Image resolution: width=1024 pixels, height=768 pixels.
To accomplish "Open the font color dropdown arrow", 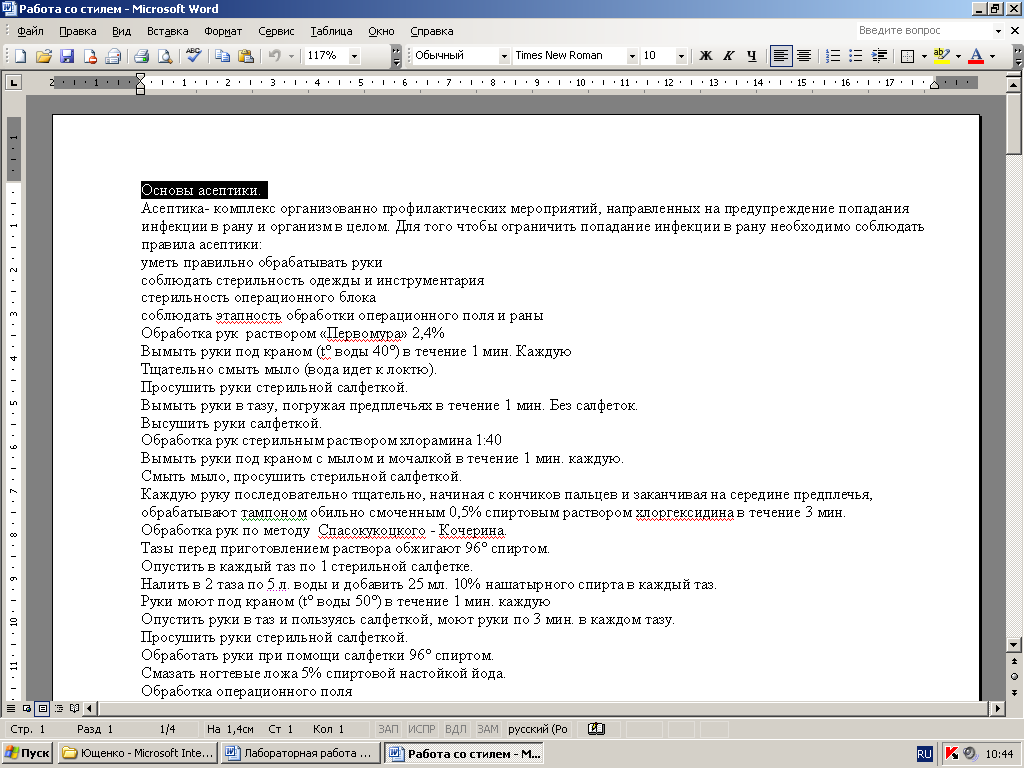I will [993, 56].
